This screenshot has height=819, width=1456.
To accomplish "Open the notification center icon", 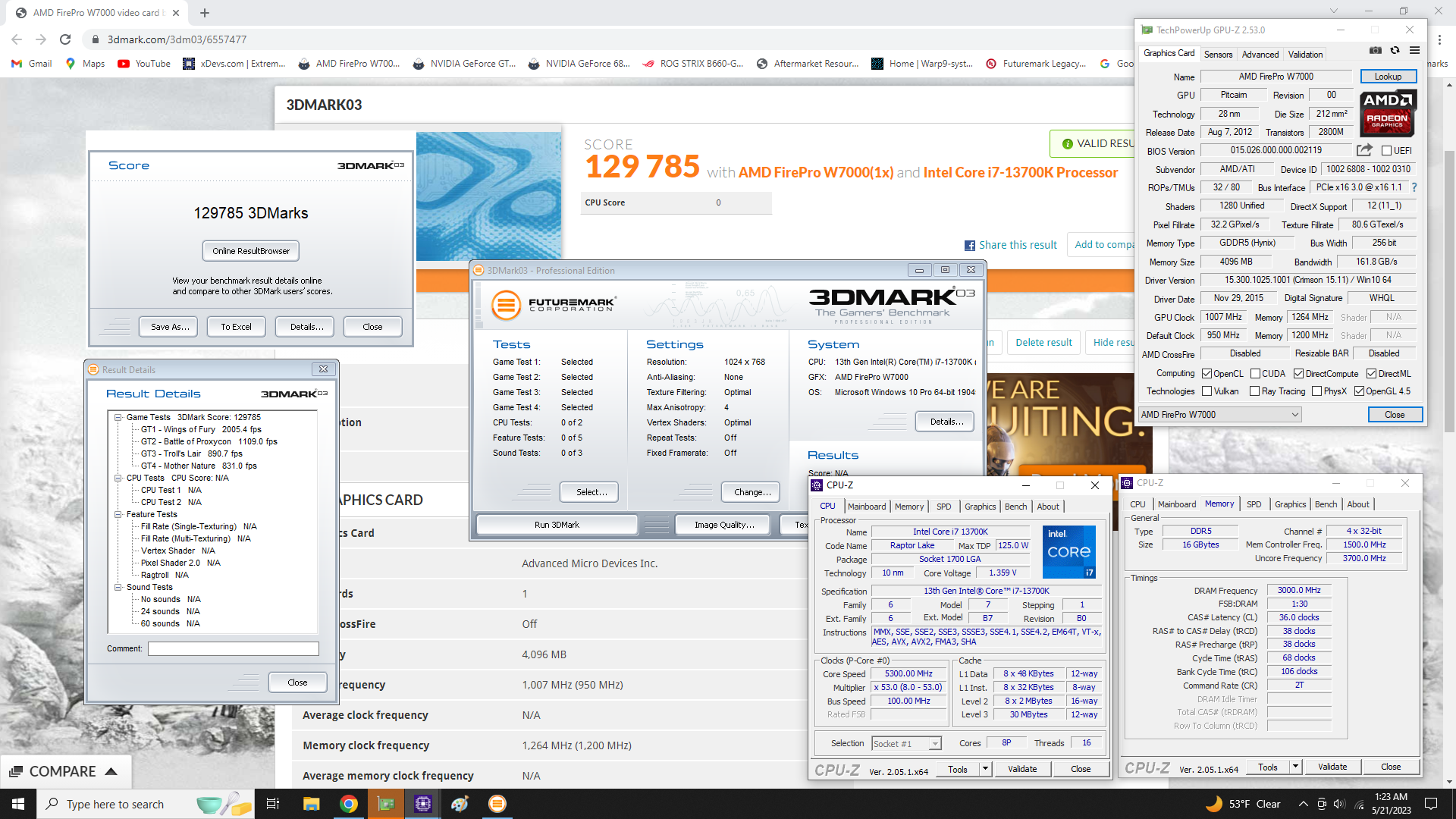I will click(1431, 804).
